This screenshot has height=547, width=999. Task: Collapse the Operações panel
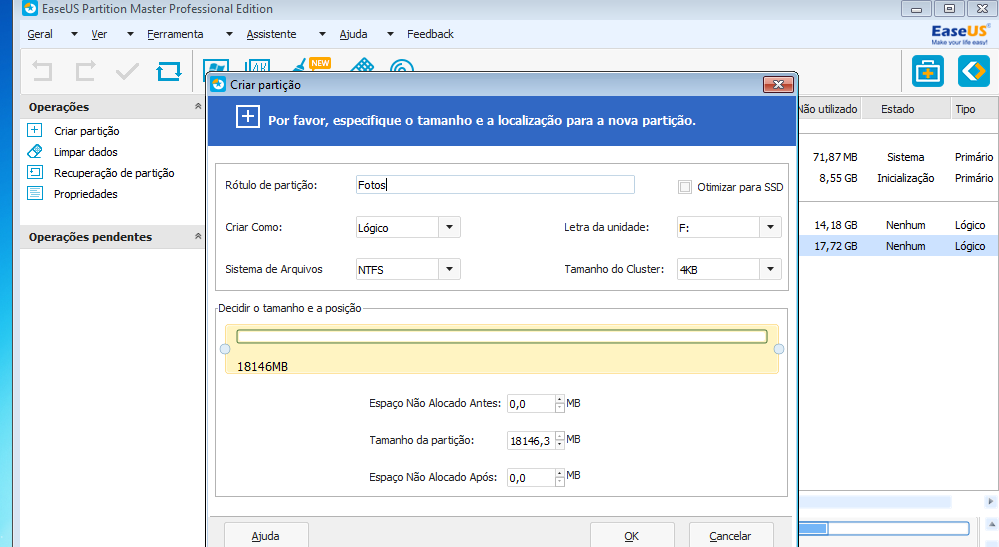tap(198, 106)
